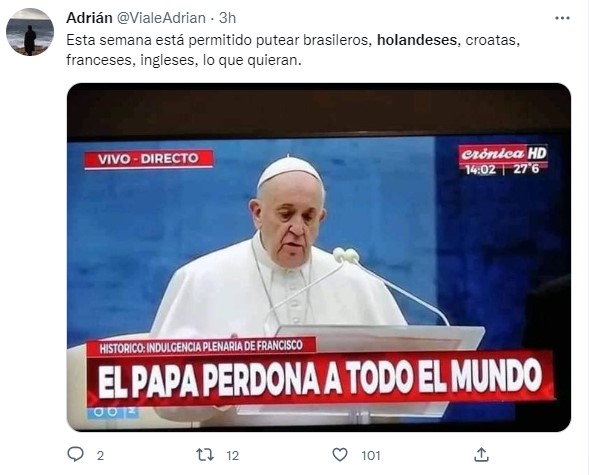Open the @VialeAdrian handle link
The width and height of the screenshot is (589, 475).
click(162, 18)
